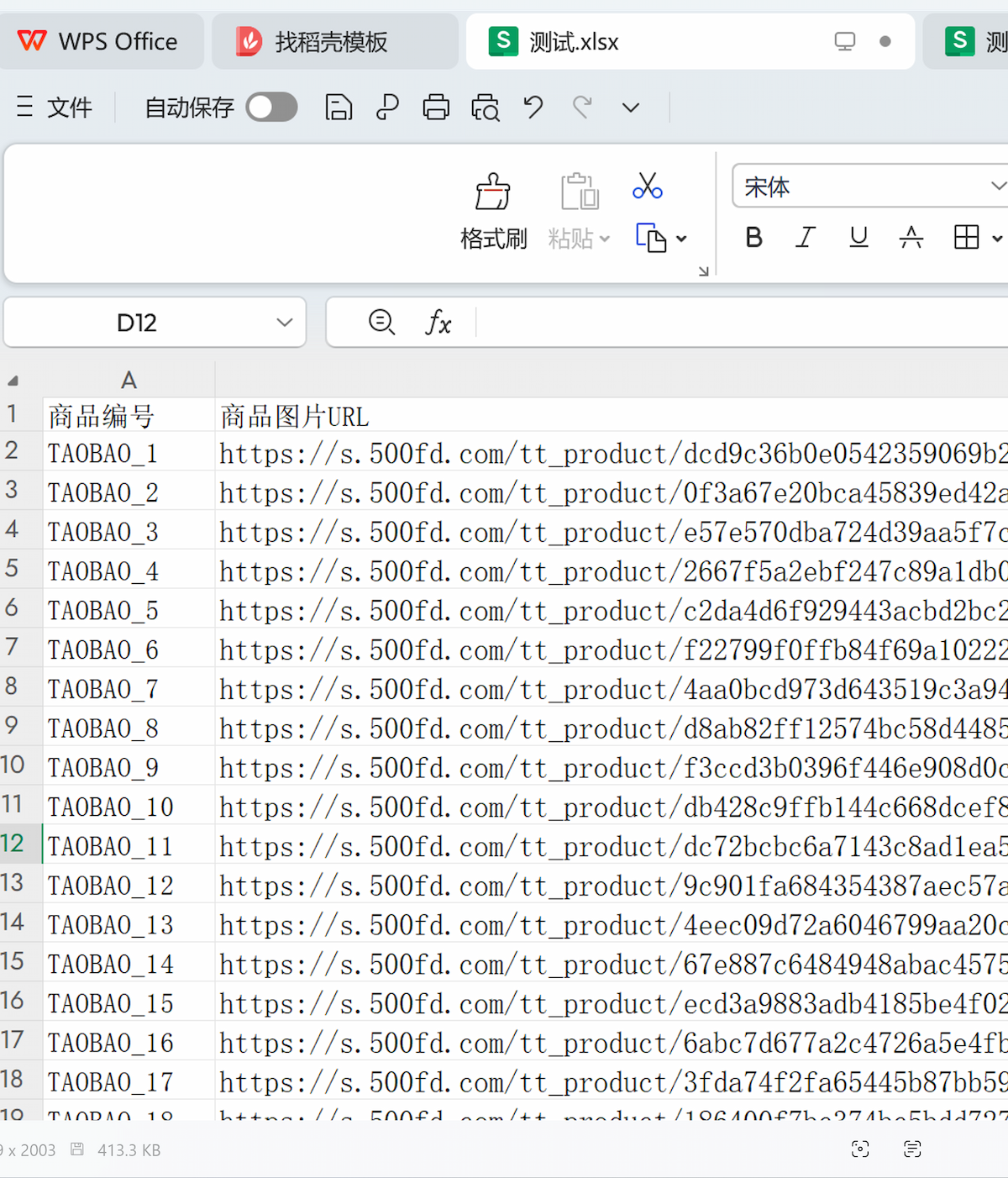
Task: Click the Print Preview icon
Action: [x=485, y=108]
